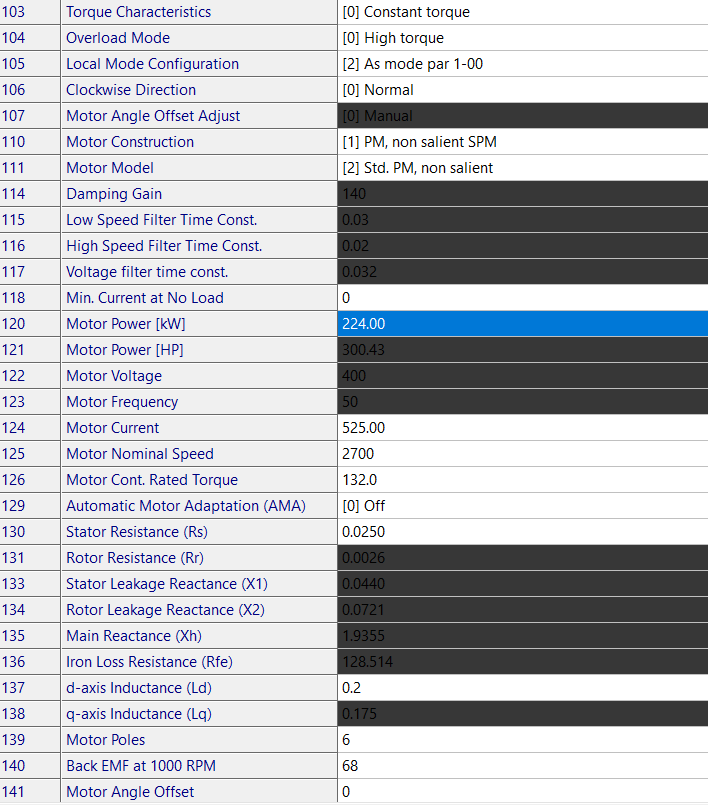Select the Clockwise Direction parameter name
Viewport: 708px width, 806px height.
[x=131, y=90]
